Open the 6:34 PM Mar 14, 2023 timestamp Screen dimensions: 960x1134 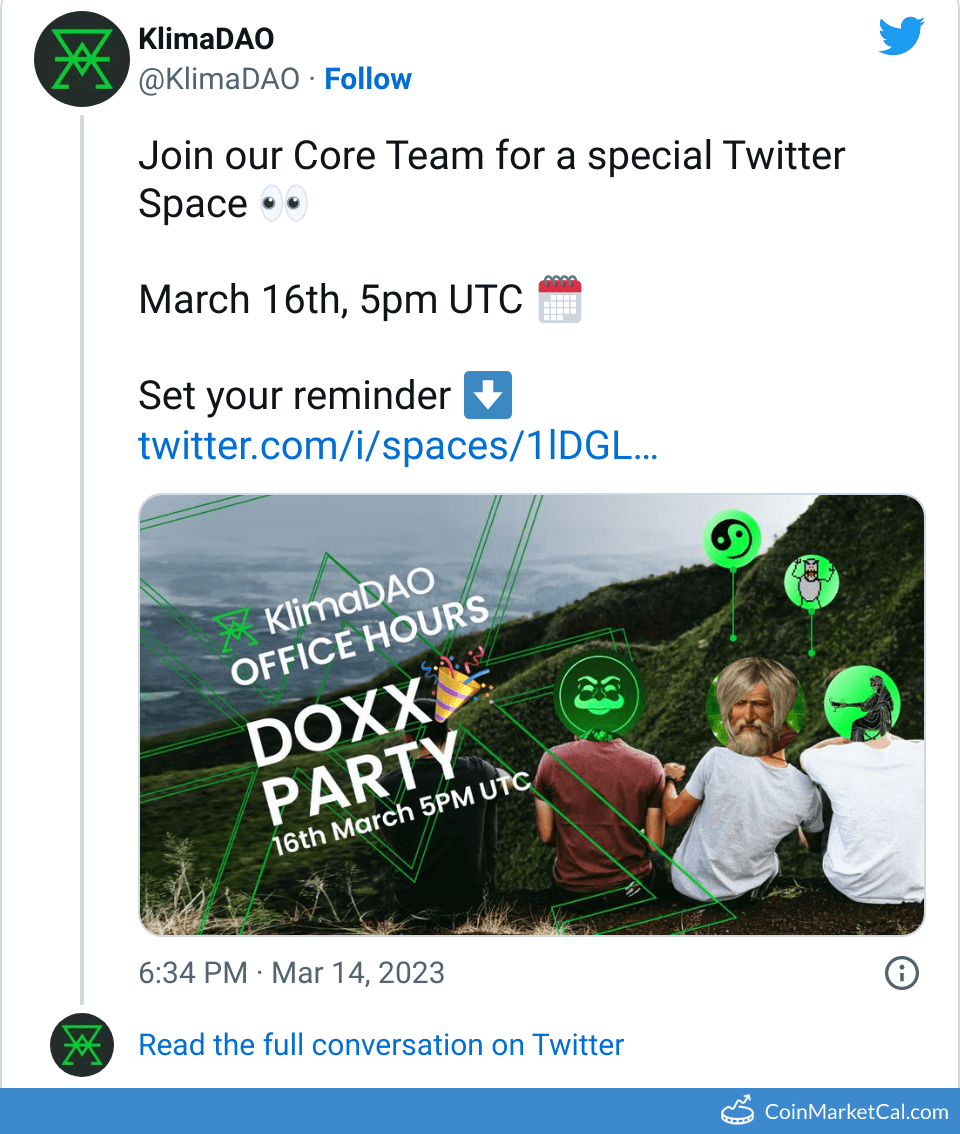pyautogui.click(x=292, y=973)
